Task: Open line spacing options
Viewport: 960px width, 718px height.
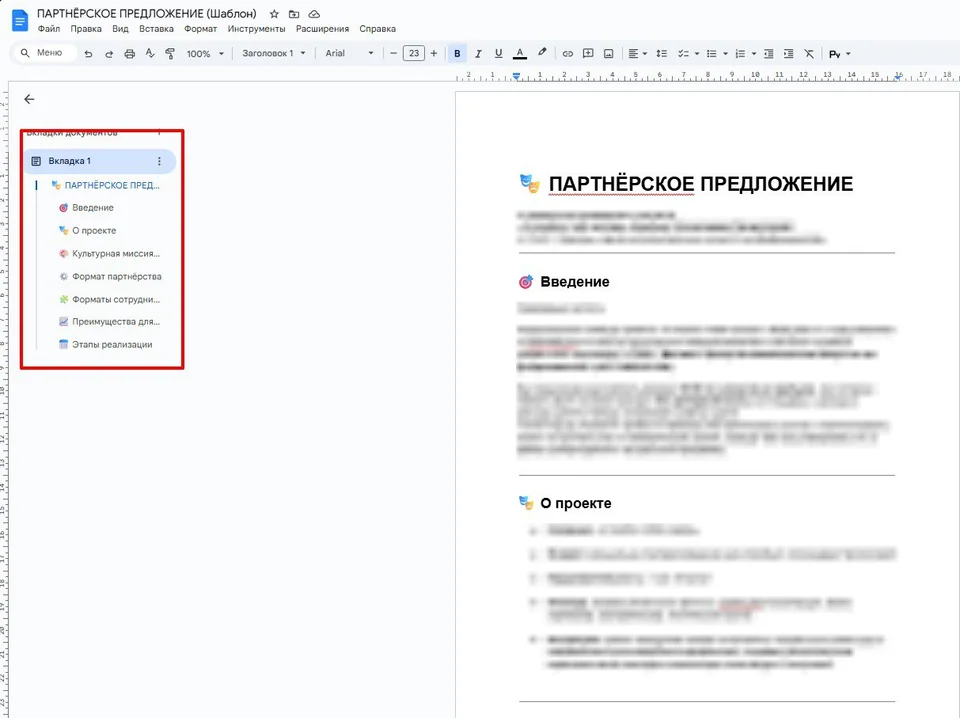Action: click(661, 54)
